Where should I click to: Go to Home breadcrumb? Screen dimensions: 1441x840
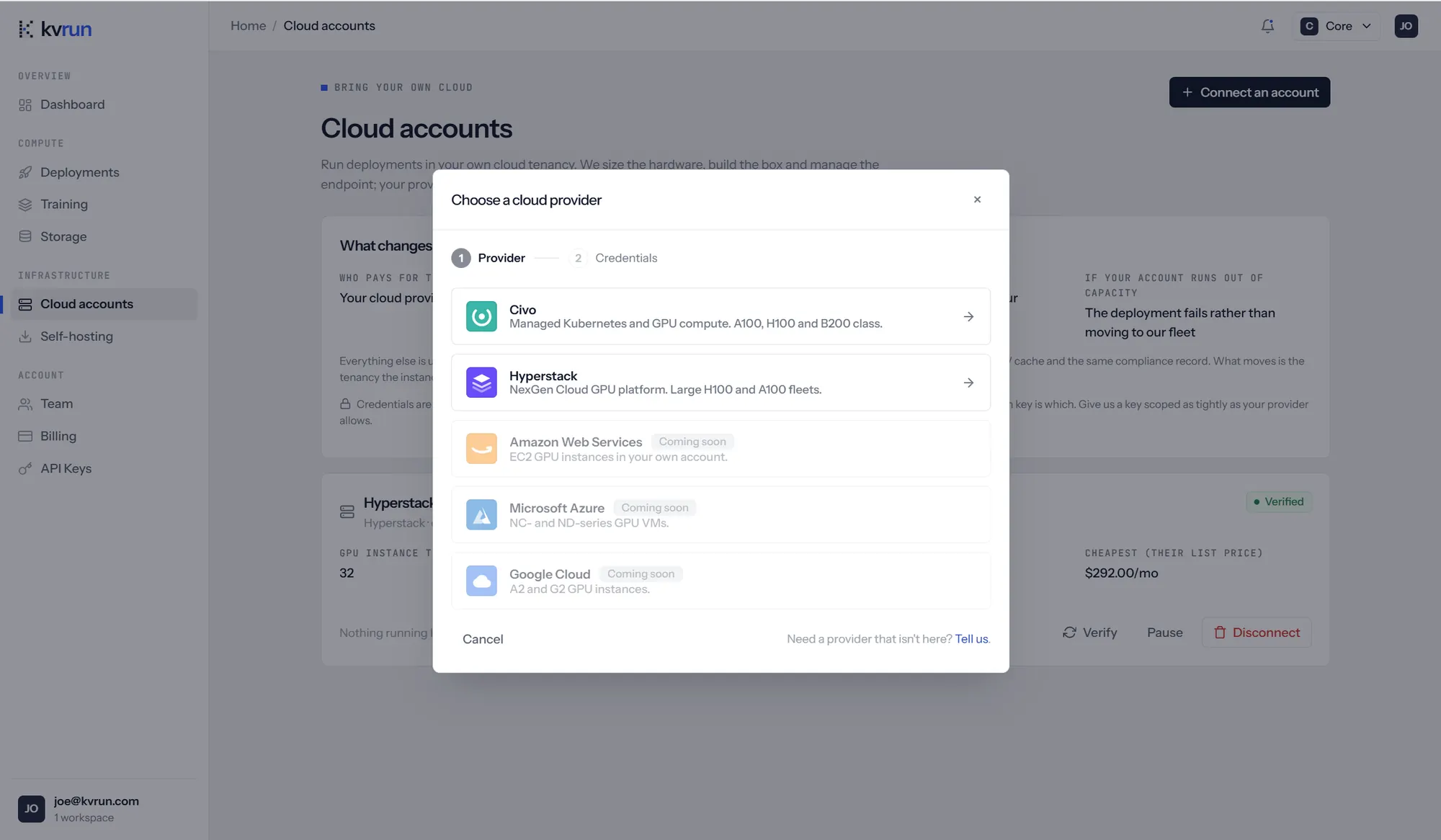pos(248,26)
